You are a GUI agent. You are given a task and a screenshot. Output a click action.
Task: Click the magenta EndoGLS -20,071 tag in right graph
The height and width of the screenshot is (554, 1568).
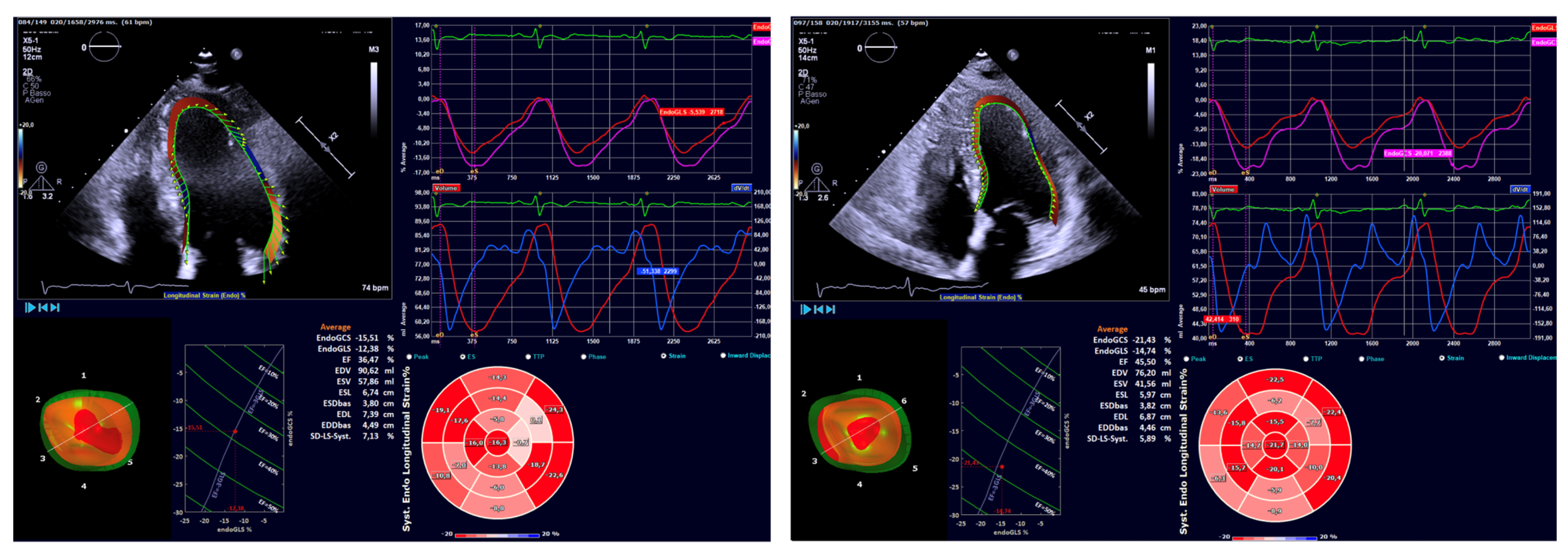pyautogui.click(x=1418, y=154)
